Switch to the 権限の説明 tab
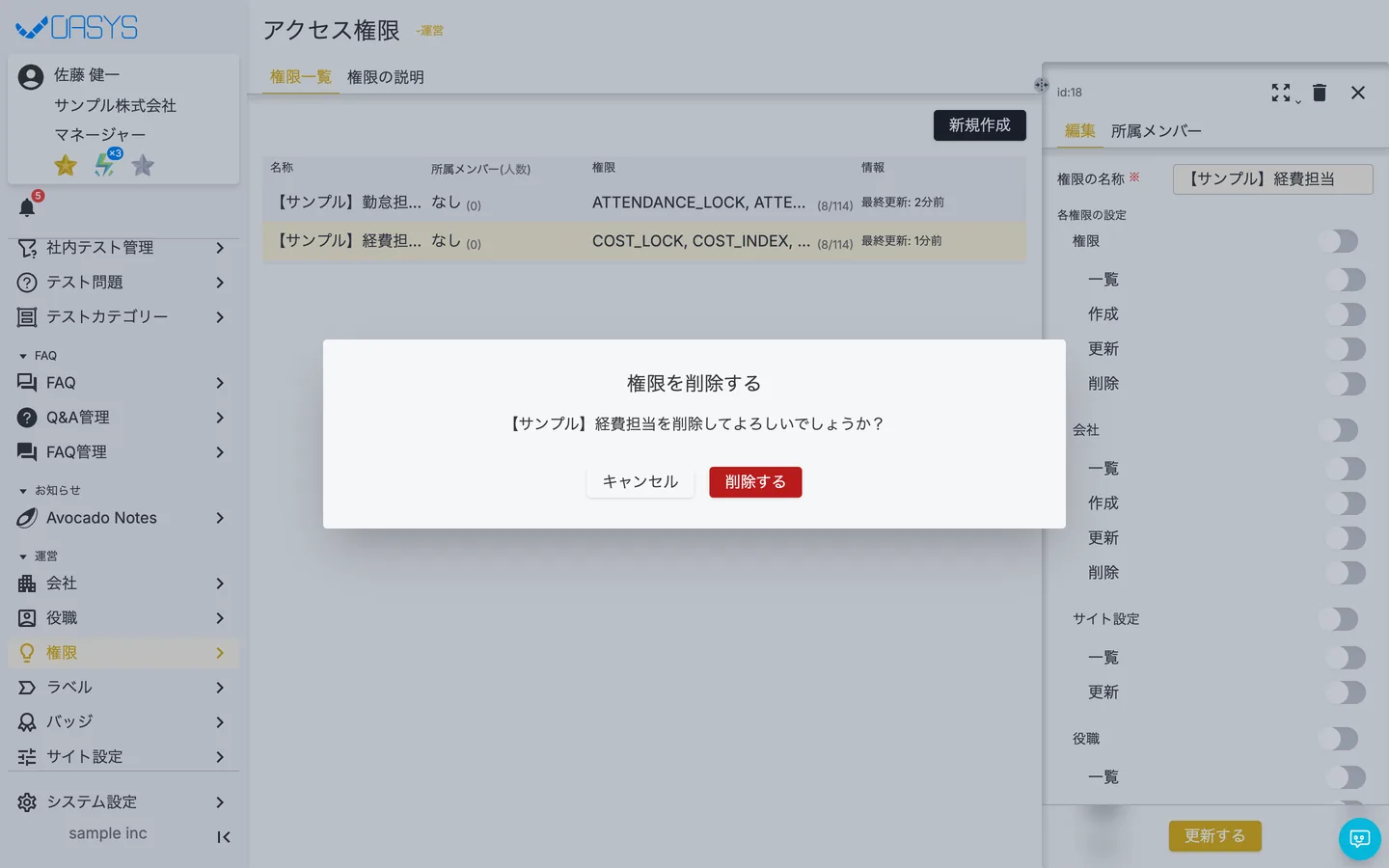The image size is (1389, 868). [386, 77]
